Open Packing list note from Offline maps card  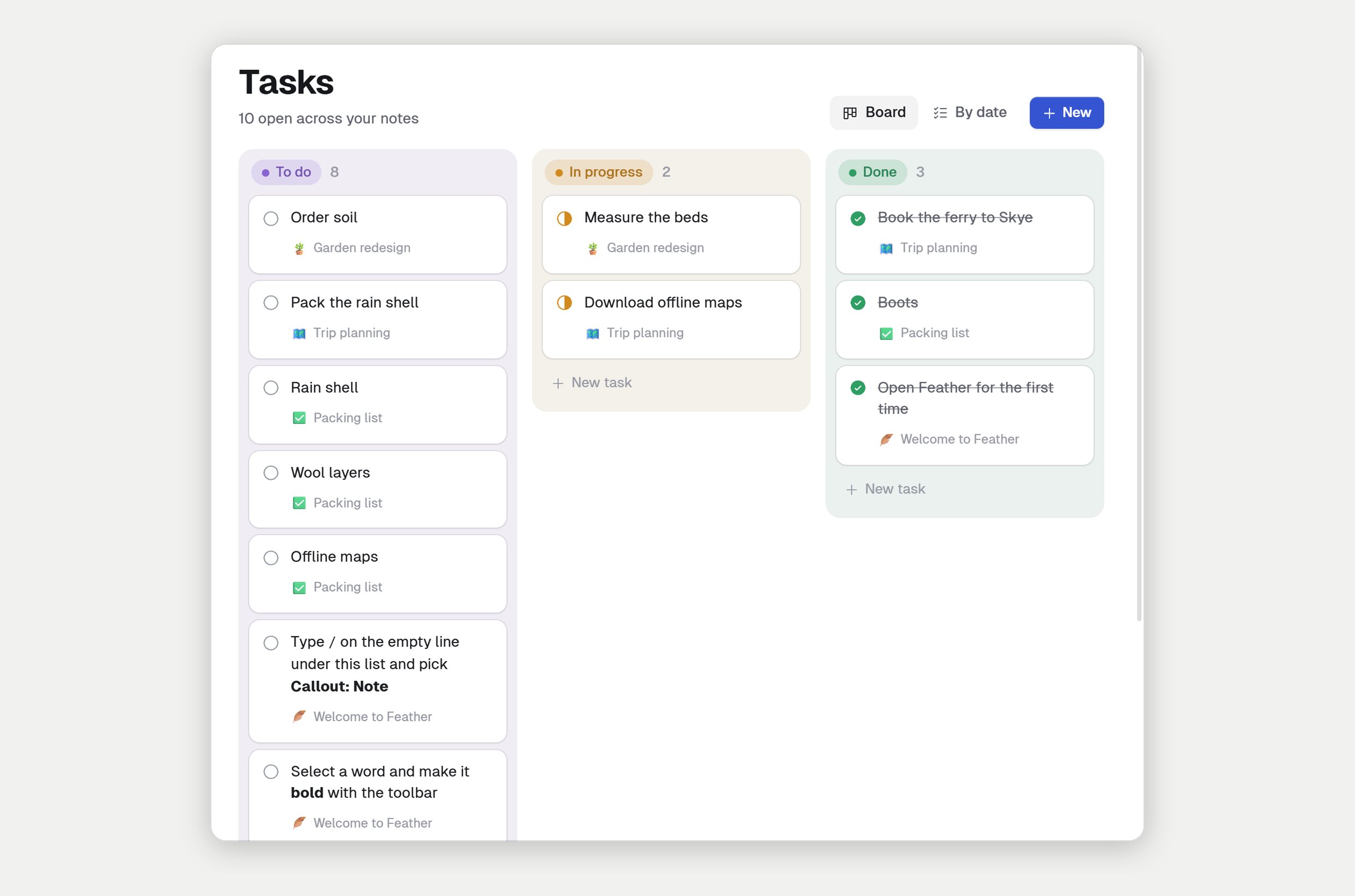[347, 587]
